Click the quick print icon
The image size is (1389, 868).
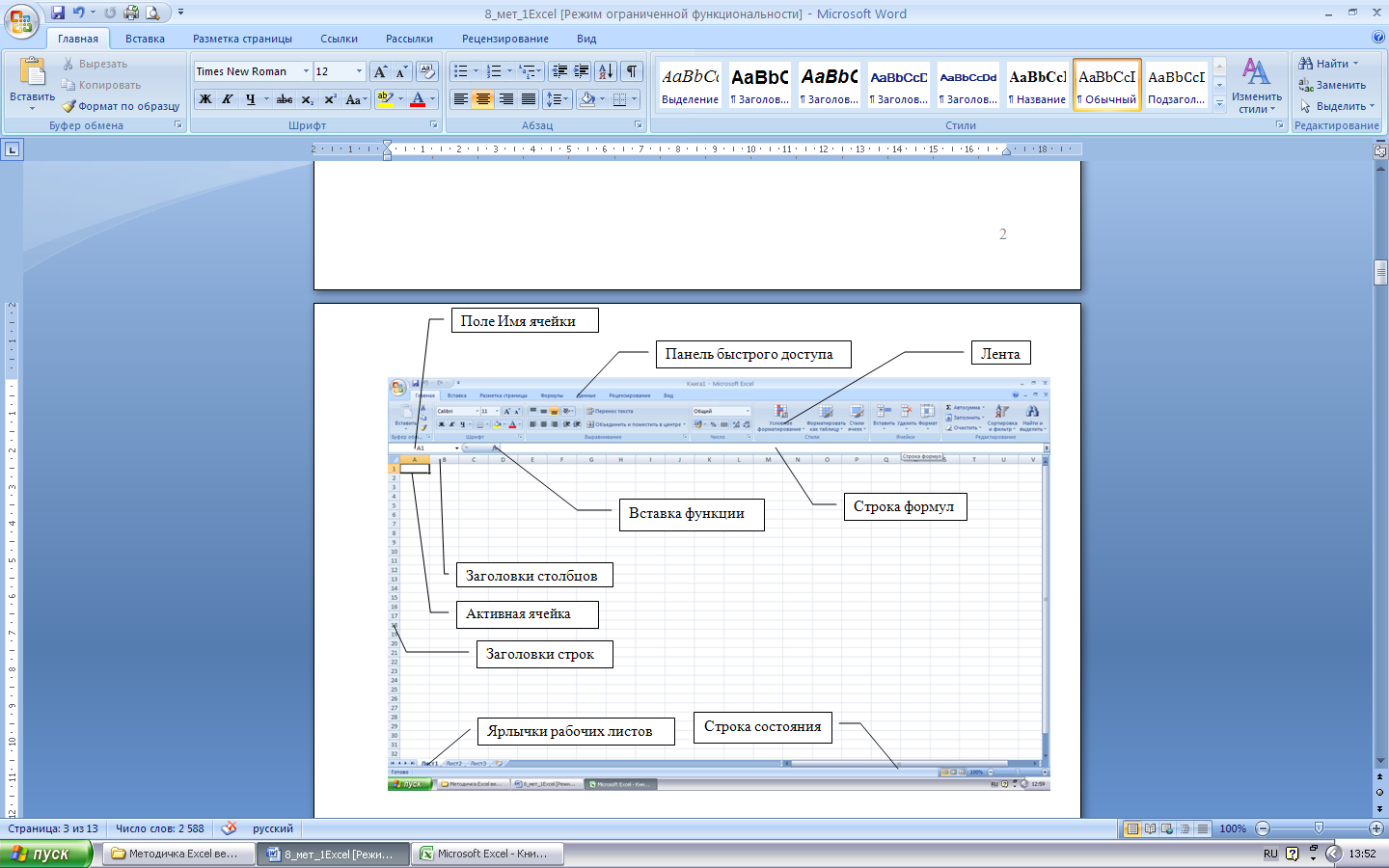tap(131, 14)
